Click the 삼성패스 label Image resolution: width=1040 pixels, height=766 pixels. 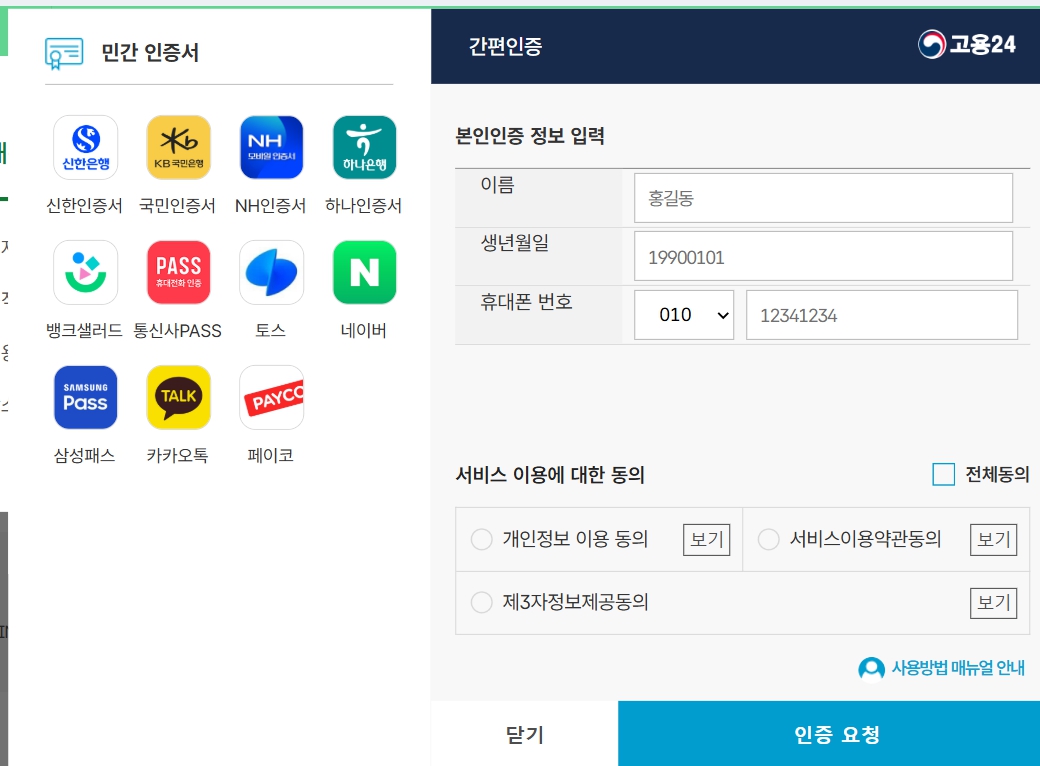point(85,455)
